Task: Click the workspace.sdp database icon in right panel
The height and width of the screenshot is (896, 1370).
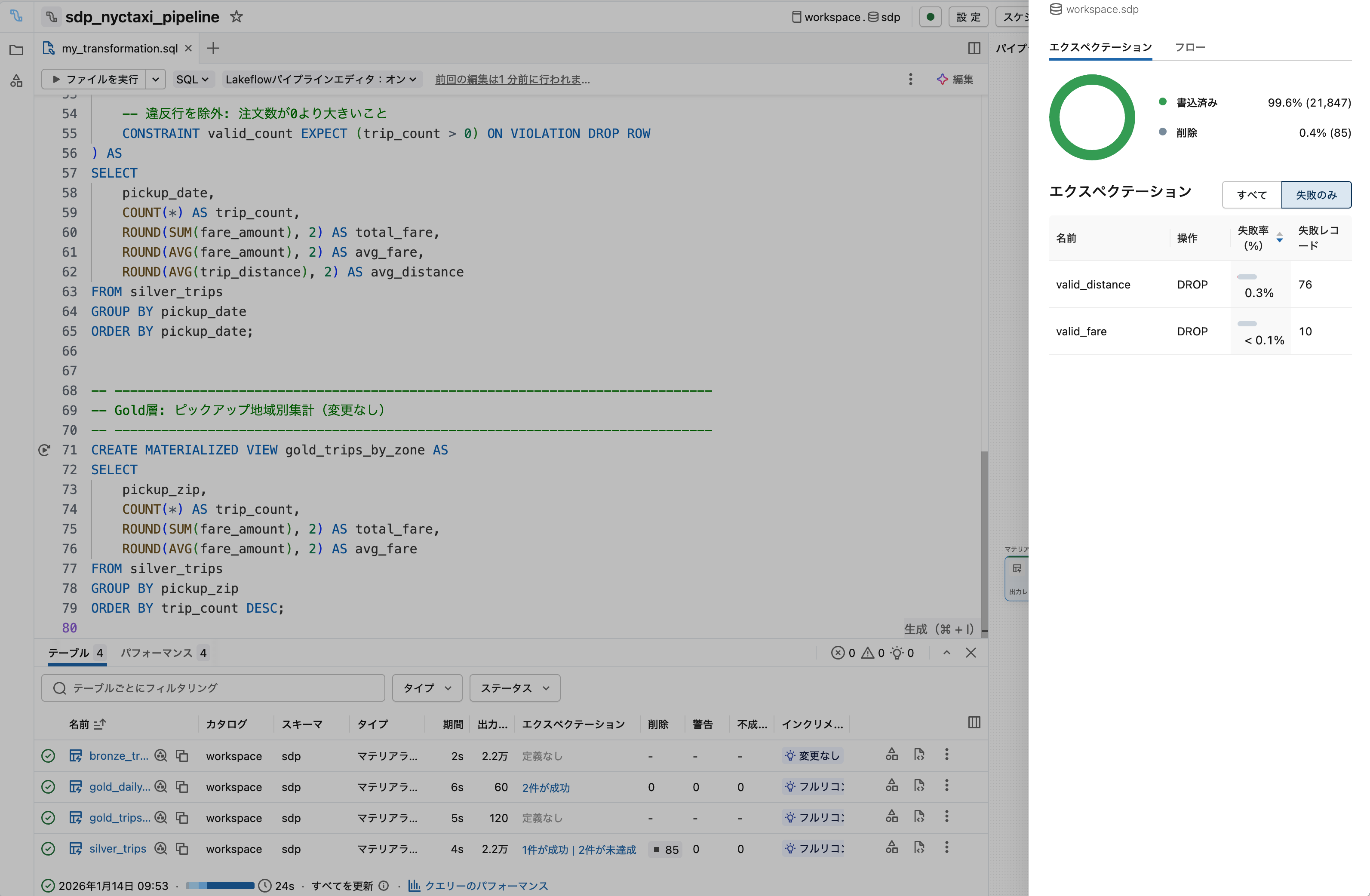Action: [1055, 9]
